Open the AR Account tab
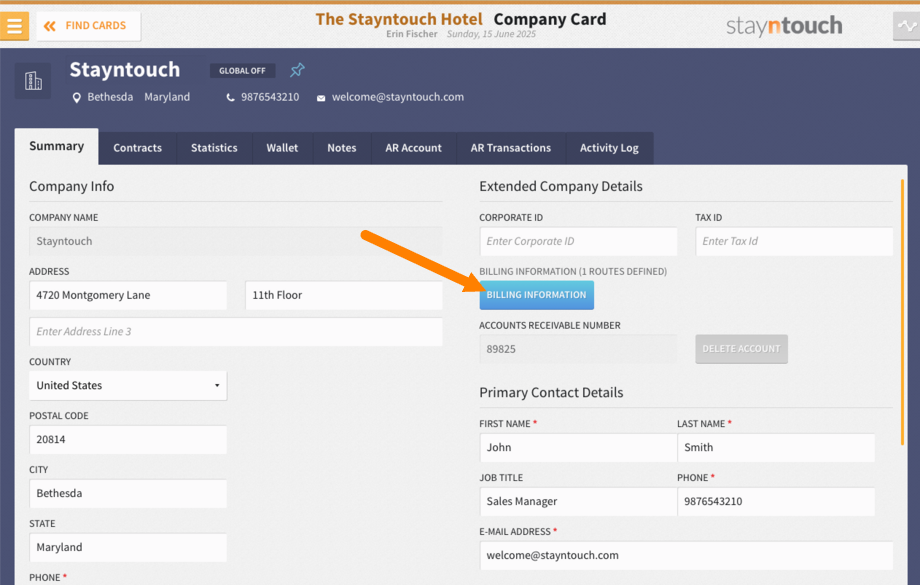The height and width of the screenshot is (585, 920). coord(414,148)
